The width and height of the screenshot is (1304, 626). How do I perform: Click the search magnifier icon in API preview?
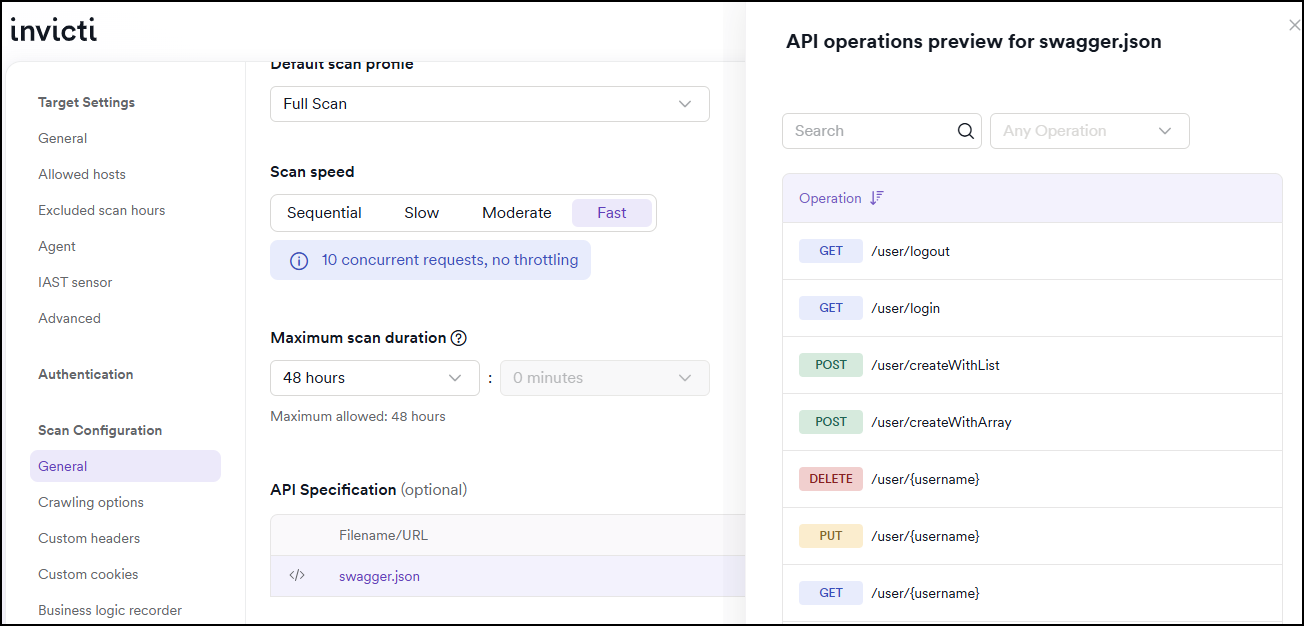(x=964, y=131)
